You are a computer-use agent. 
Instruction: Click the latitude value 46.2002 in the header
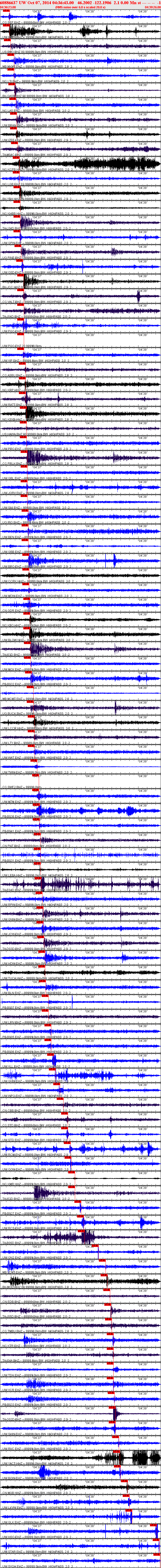(x=85, y=2)
